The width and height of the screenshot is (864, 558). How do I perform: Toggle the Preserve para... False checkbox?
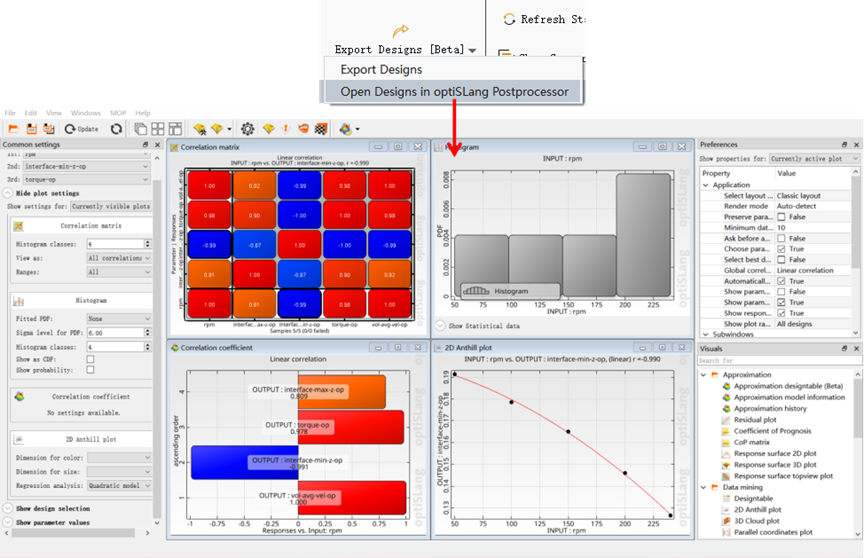click(x=781, y=217)
